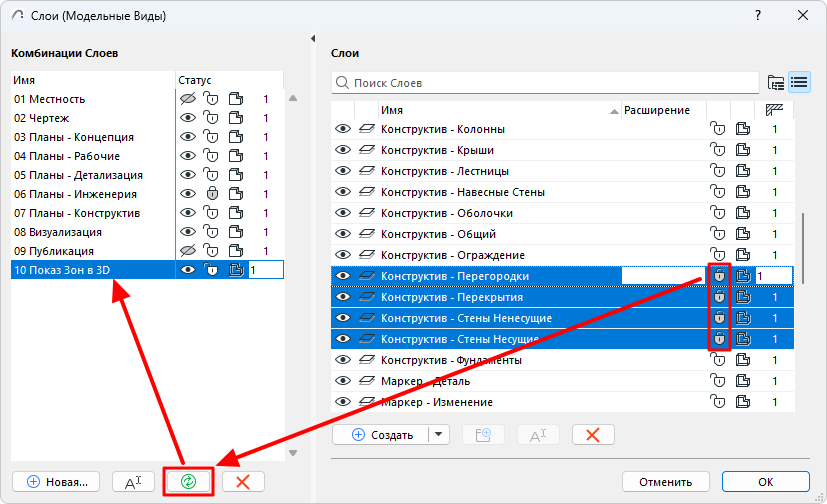Click the Поиск Слоев search field
The height and width of the screenshot is (504, 827).
(x=545, y=83)
